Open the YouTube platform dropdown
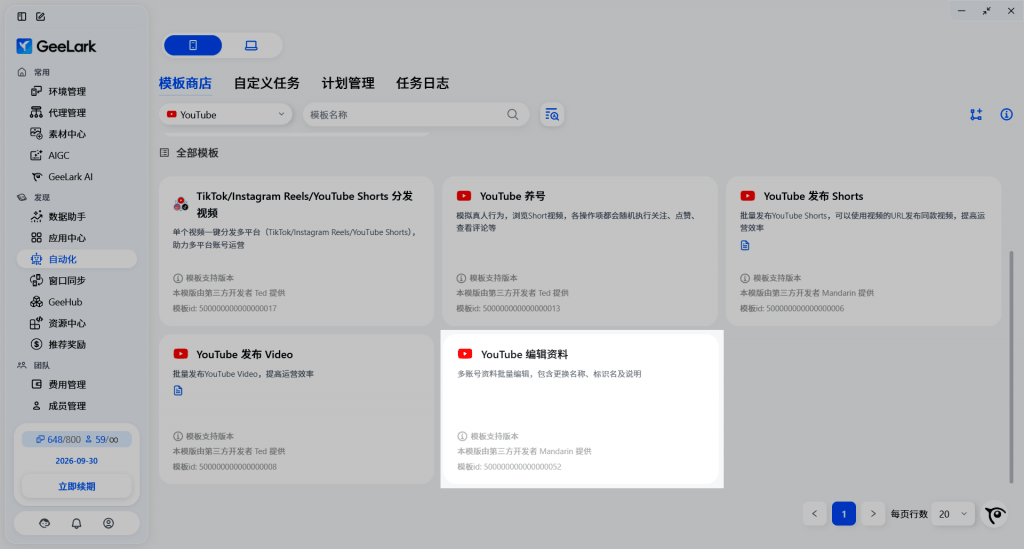This screenshot has height=549, width=1024. 225,114
